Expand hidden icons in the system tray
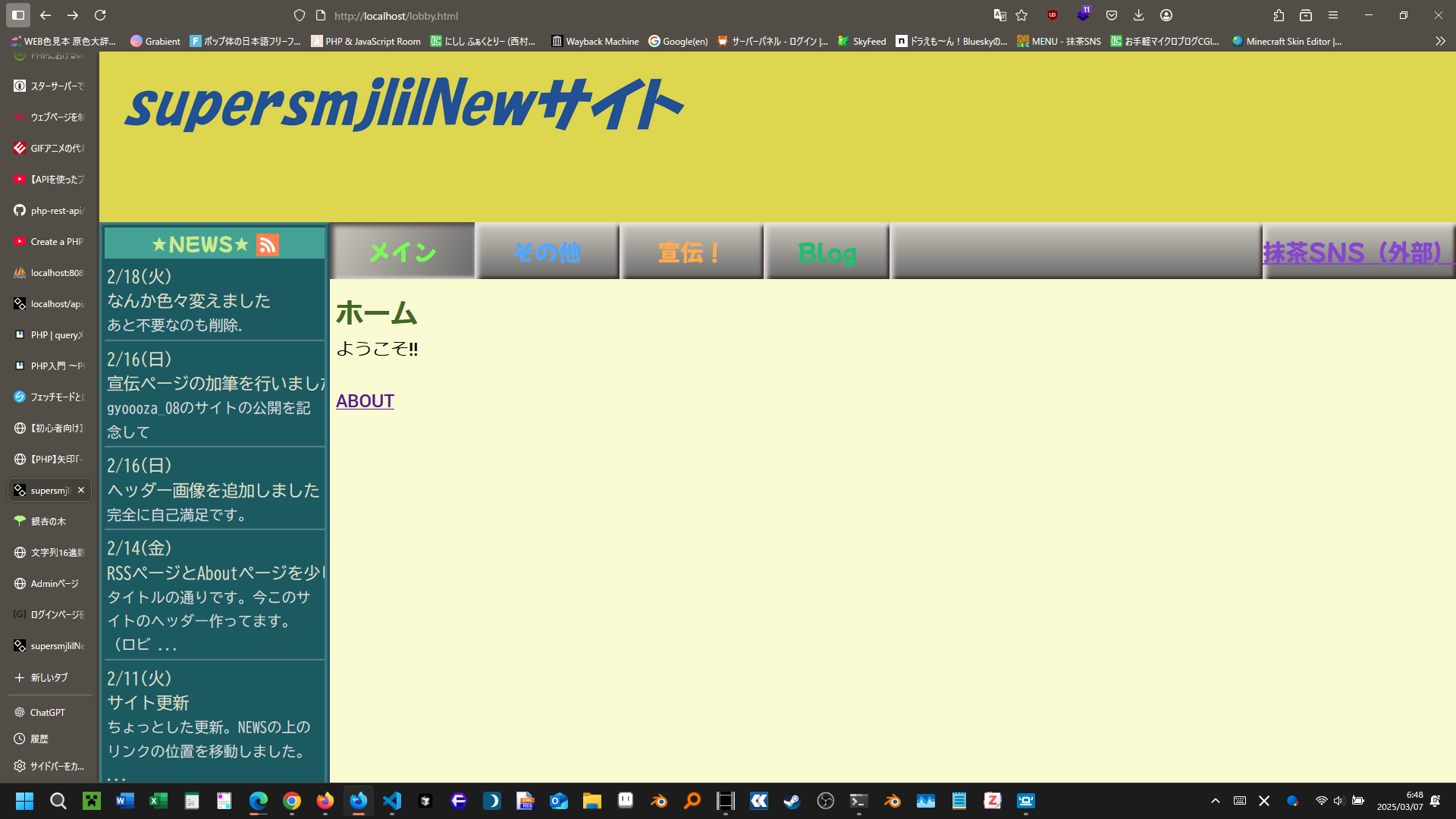The height and width of the screenshot is (819, 1456). coord(1216,801)
